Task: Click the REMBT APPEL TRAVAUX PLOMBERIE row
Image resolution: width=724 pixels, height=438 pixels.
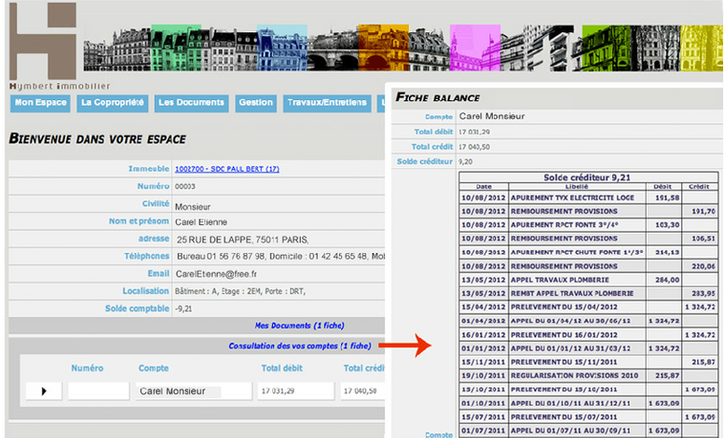Action: click(x=589, y=293)
